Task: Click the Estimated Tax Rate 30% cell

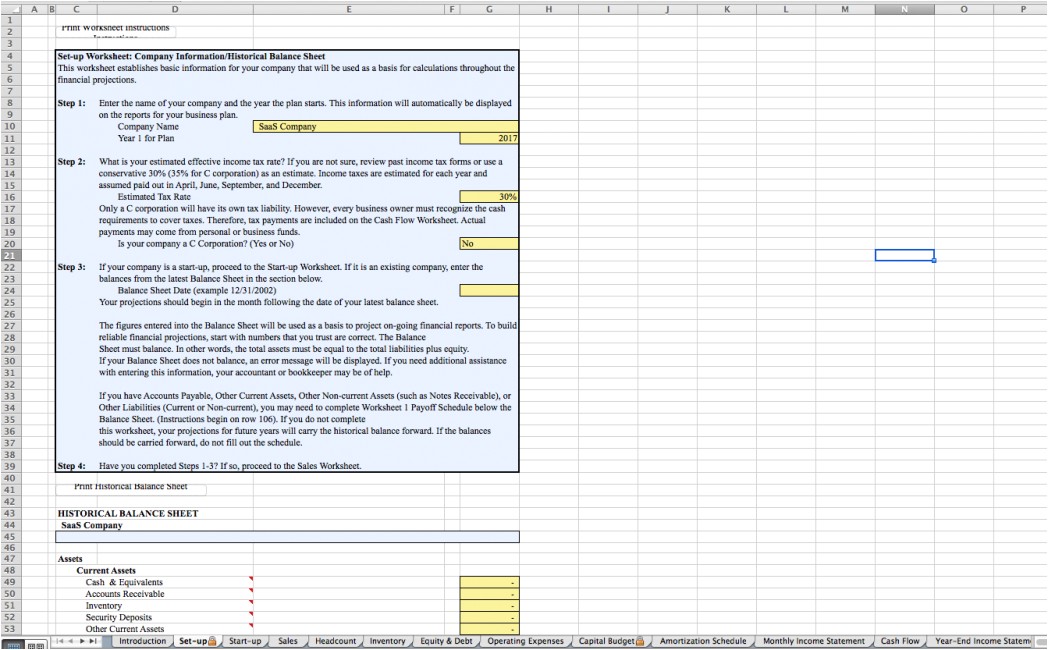Action: point(489,197)
